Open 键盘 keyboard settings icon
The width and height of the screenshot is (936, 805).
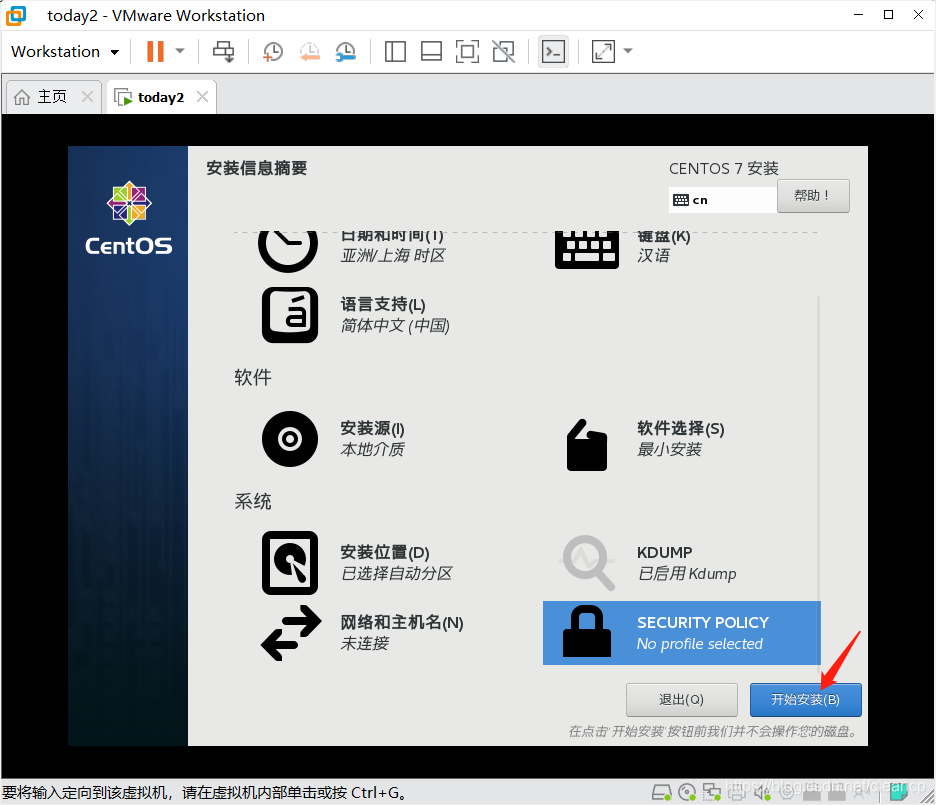pyautogui.click(x=587, y=250)
